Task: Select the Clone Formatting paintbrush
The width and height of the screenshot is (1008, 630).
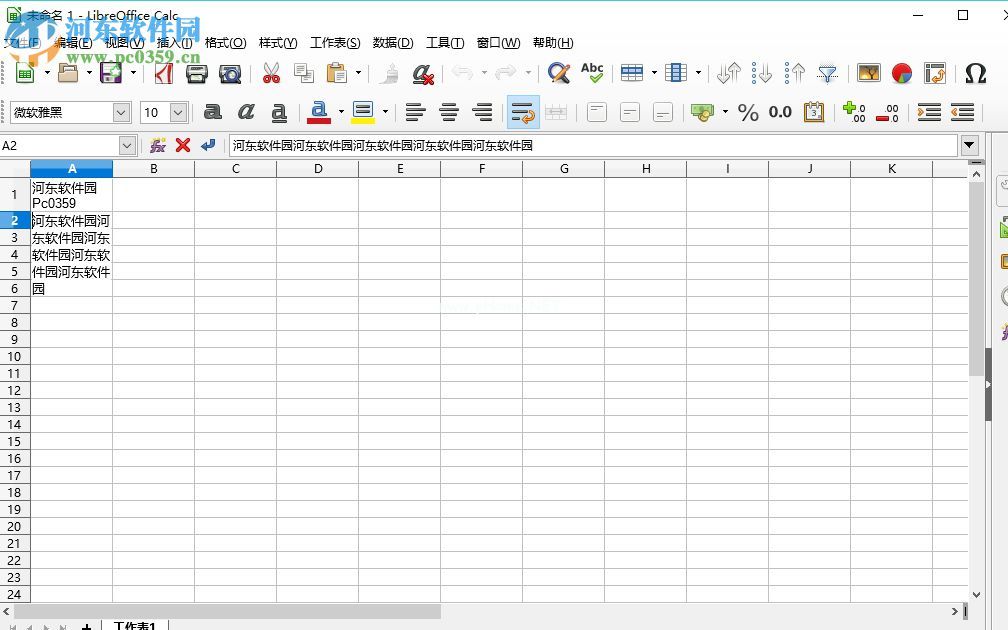Action: coord(389,74)
